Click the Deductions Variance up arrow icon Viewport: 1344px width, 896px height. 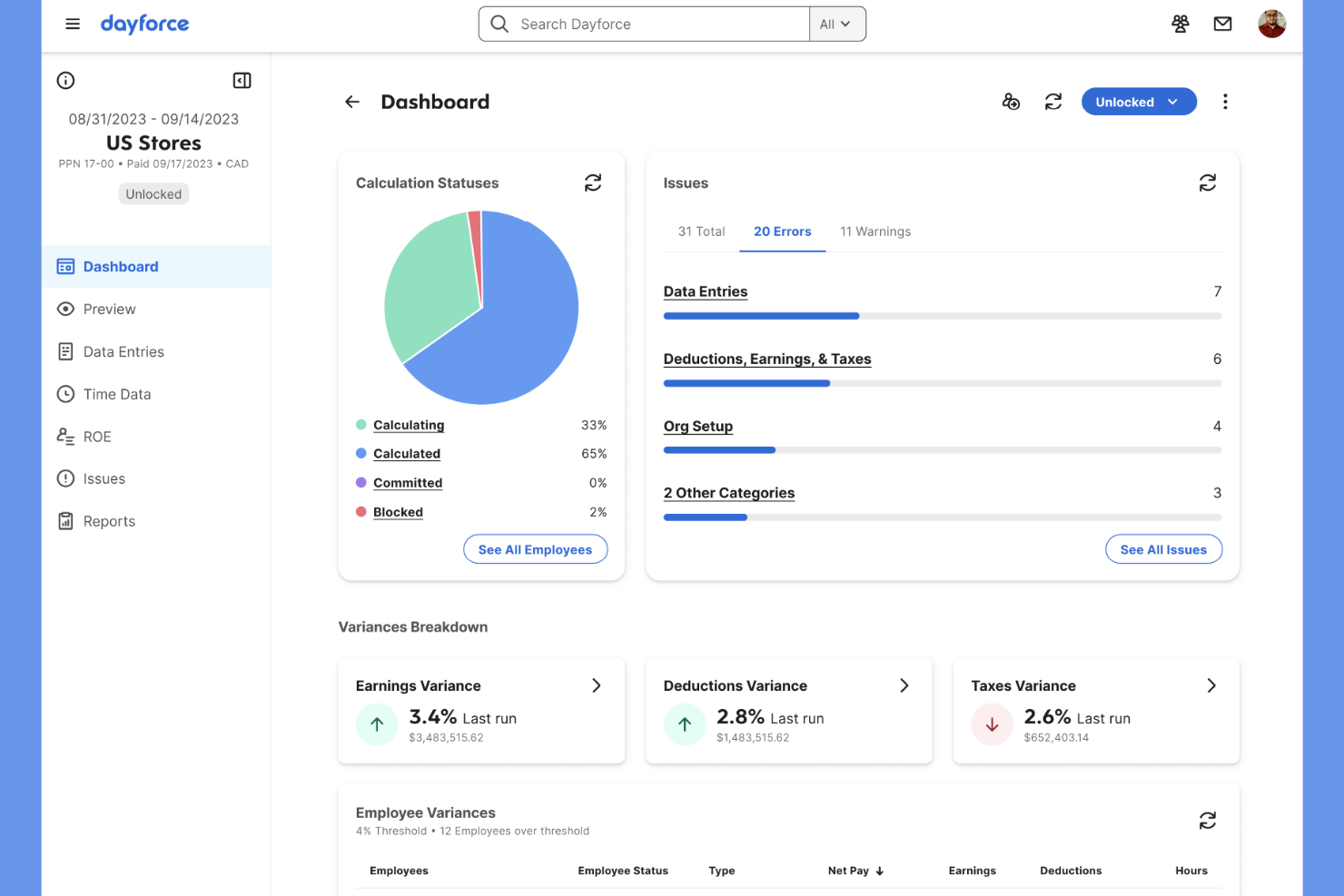pyautogui.click(x=685, y=724)
